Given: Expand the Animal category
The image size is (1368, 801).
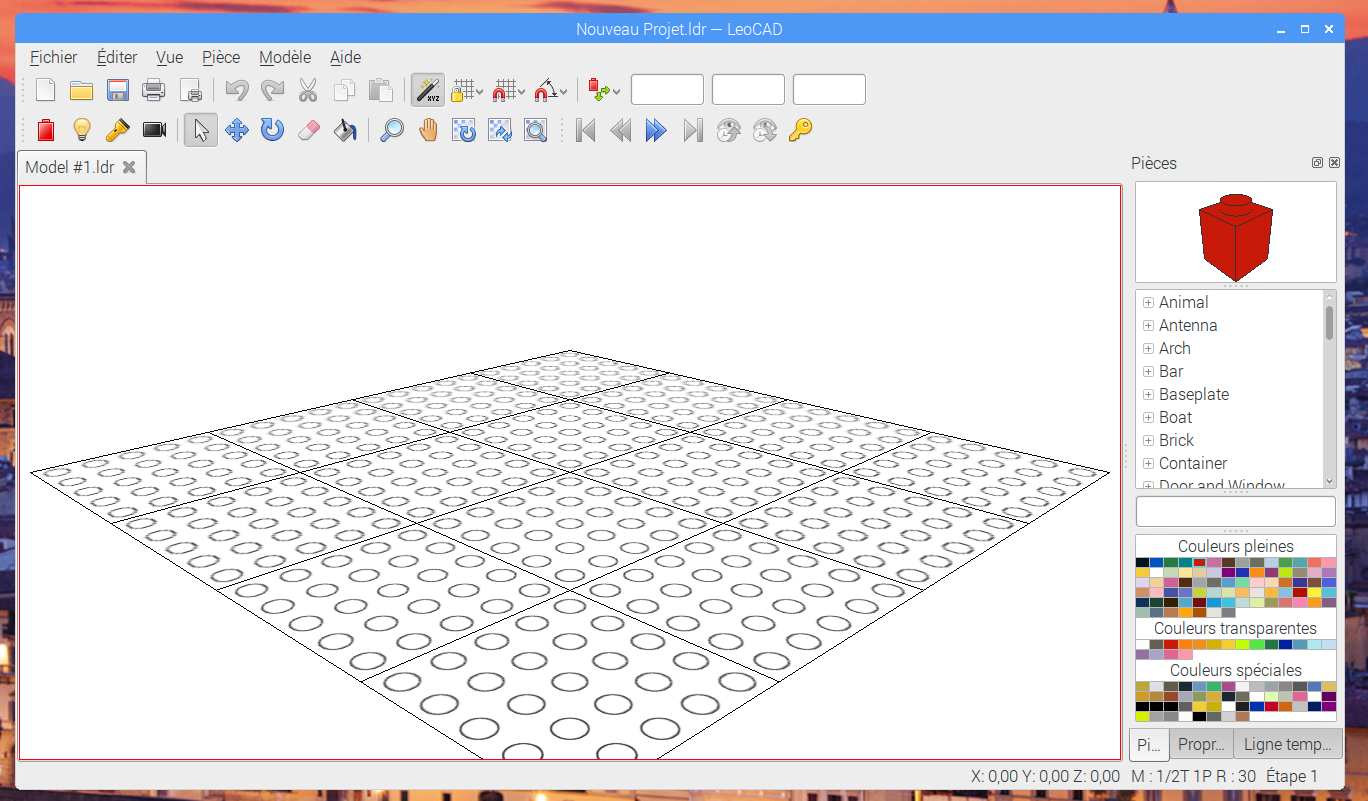Looking at the screenshot, I should click(1148, 303).
